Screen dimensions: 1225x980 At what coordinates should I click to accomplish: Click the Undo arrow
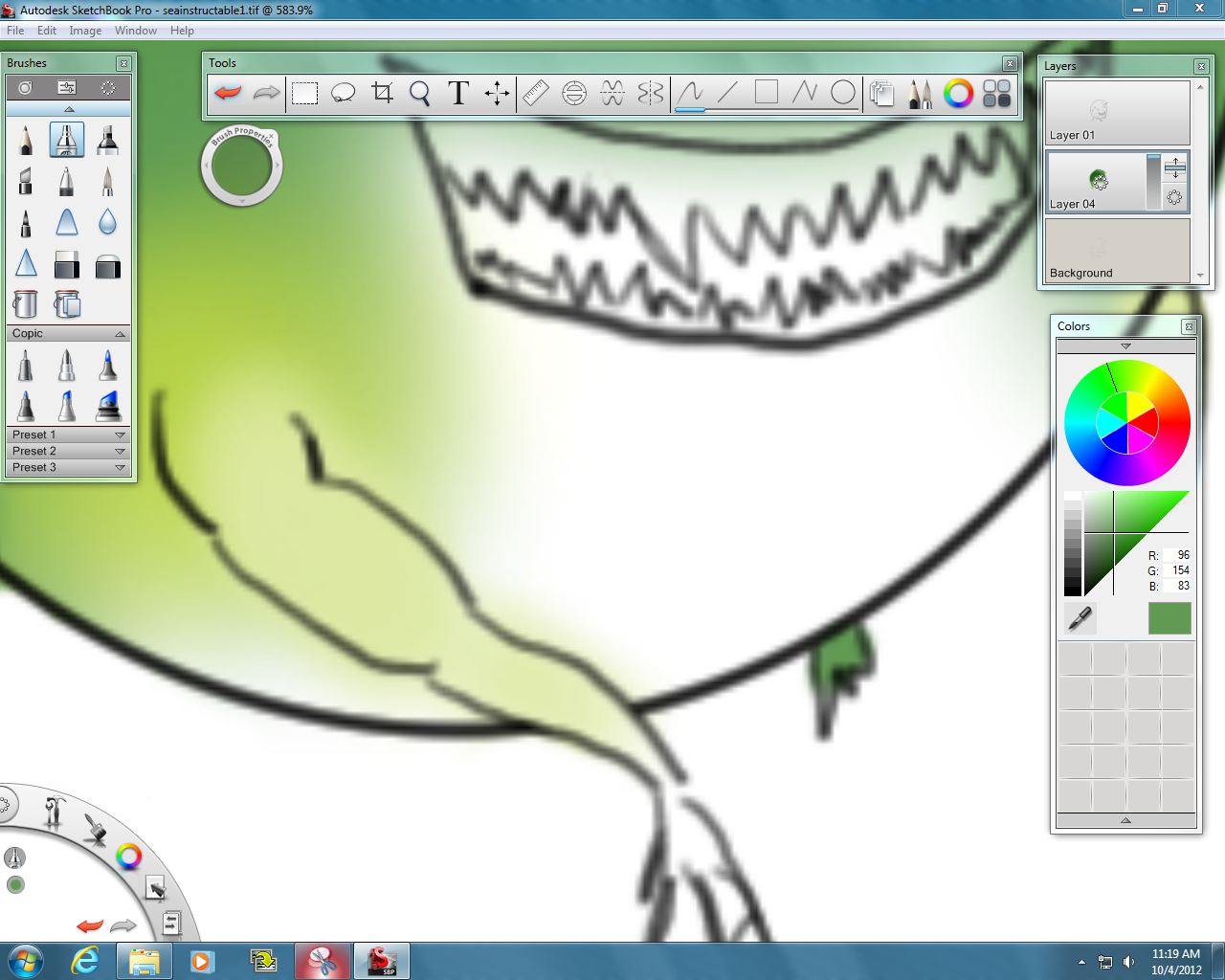pos(227,93)
